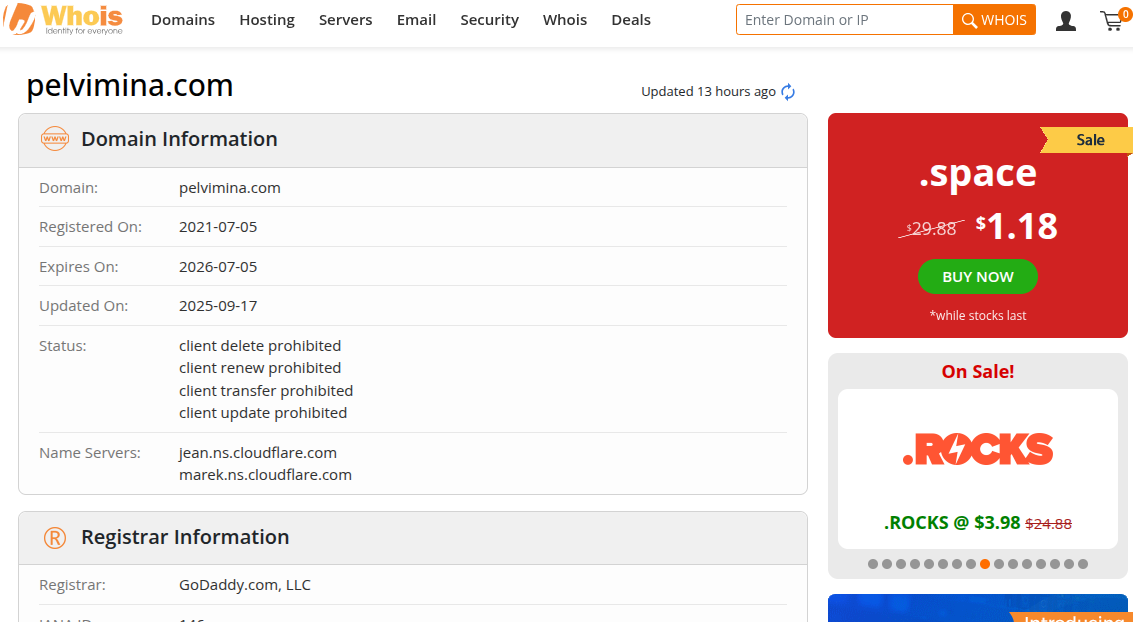Click the www Domain Information icon
Image resolution: width=1133 pixels, height=622 pixels.
[55, 139]
